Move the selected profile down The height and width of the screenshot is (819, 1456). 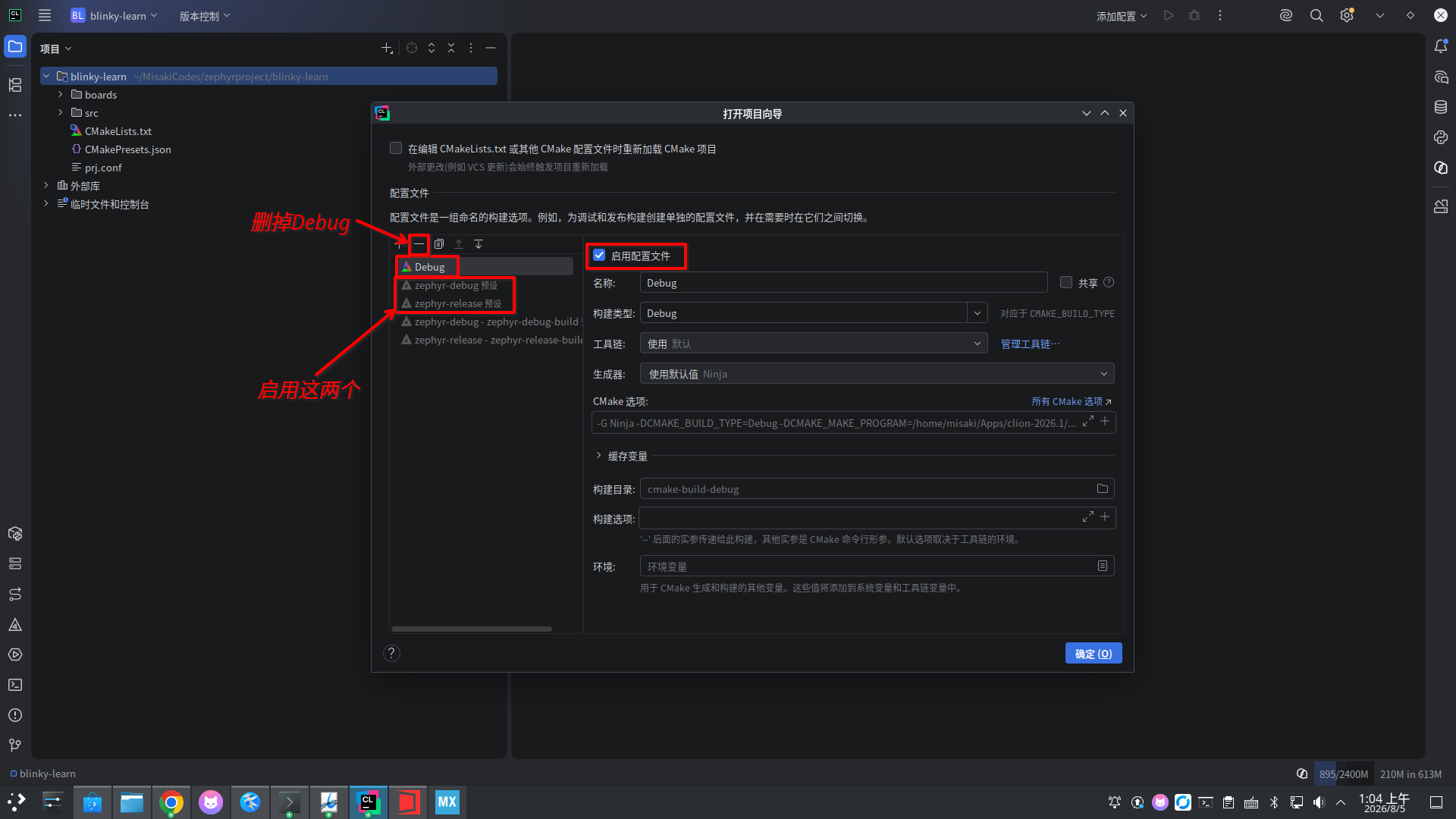479,244
